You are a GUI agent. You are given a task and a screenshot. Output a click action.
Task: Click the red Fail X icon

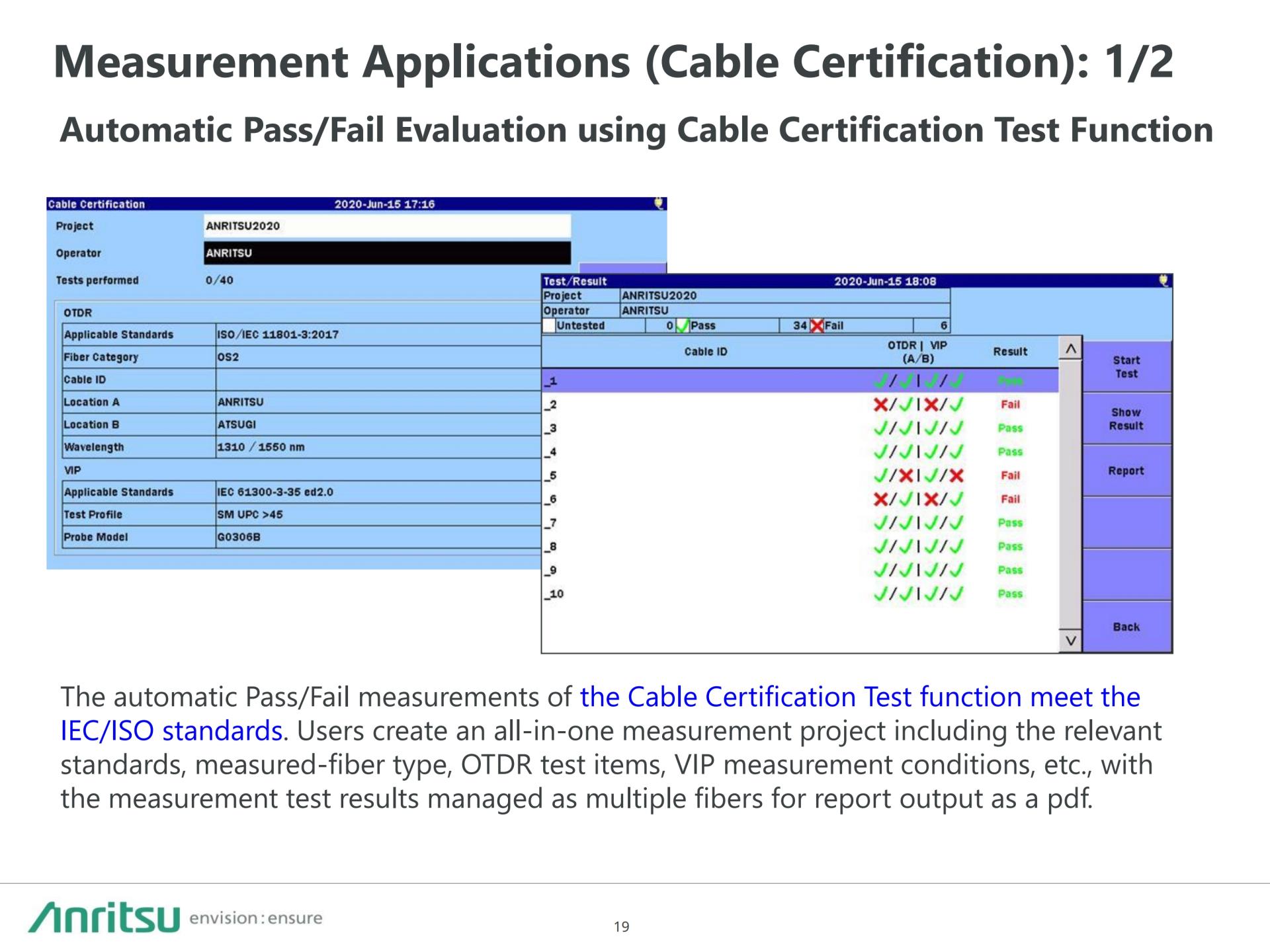click(x=817, y=325)
